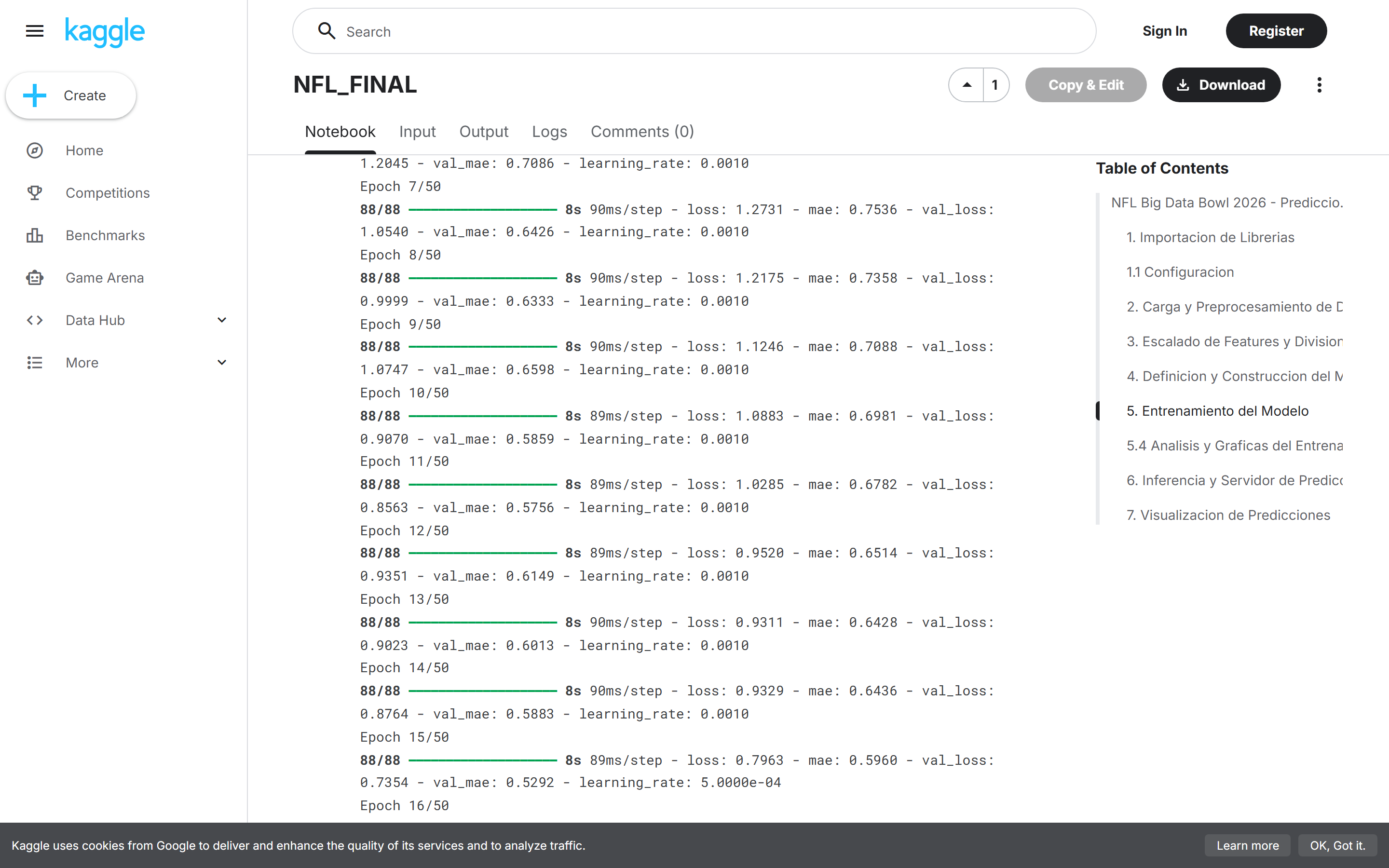1389x868 pixels.
Task: Click Copy & Edit button
Action: (1085, 85)
